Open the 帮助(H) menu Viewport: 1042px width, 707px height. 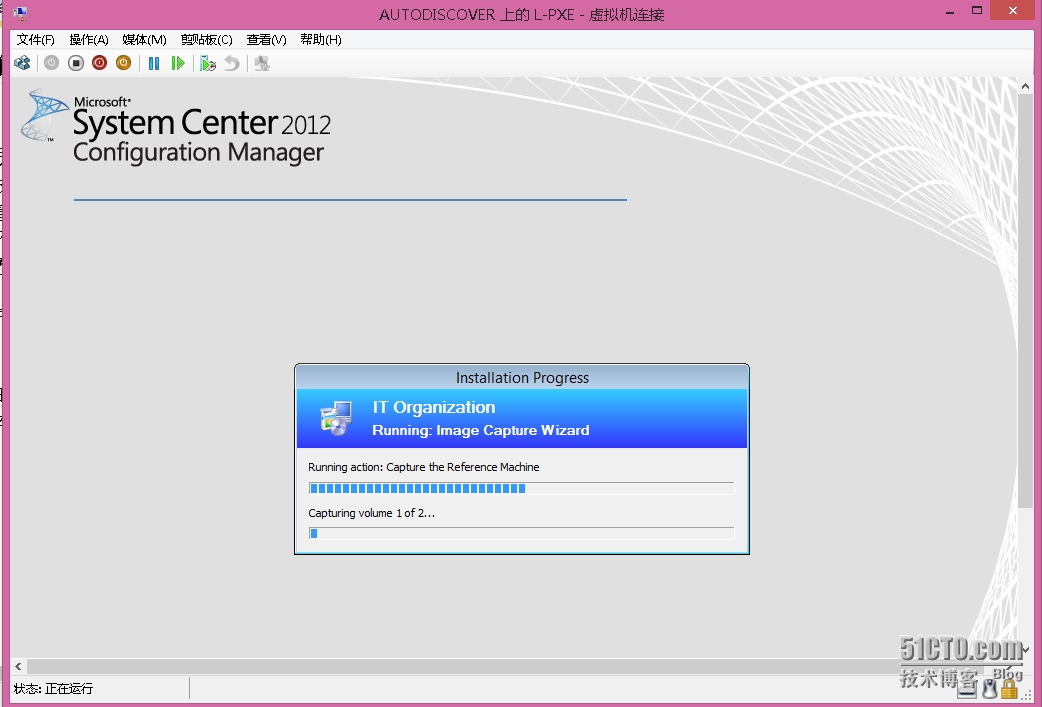click(x=321, y=40)
